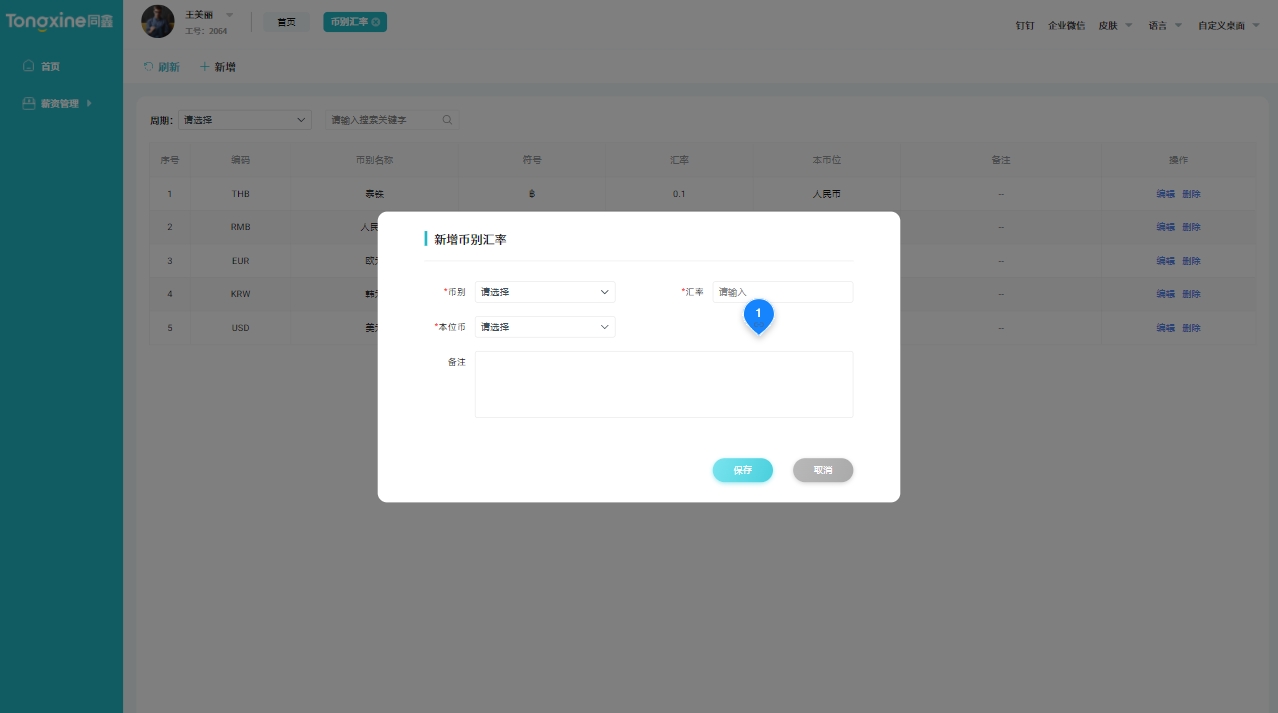Click 编辑 link in the THB row

1165,194
